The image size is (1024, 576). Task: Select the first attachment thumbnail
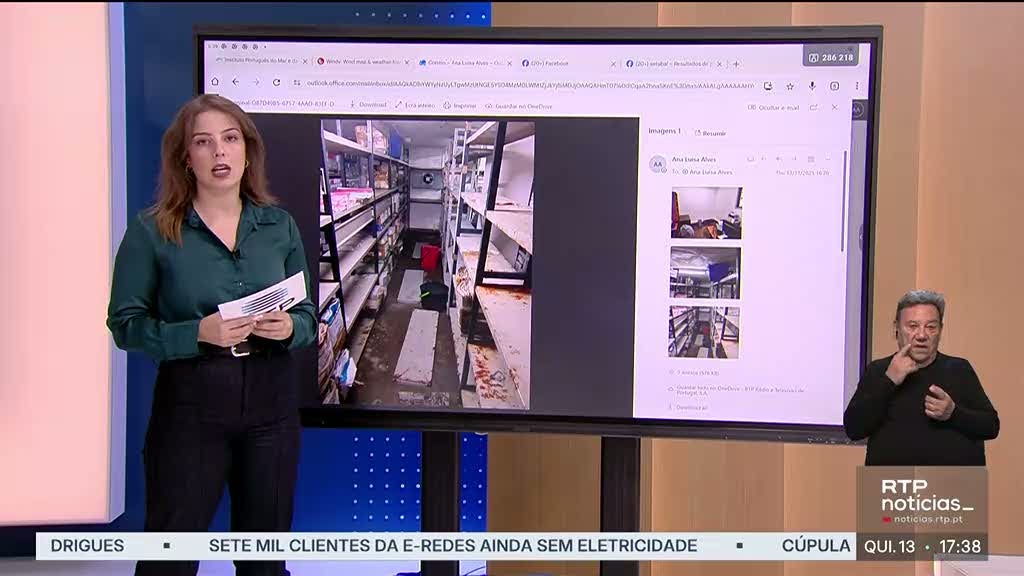pyautogui.click(x=706, y=212)
